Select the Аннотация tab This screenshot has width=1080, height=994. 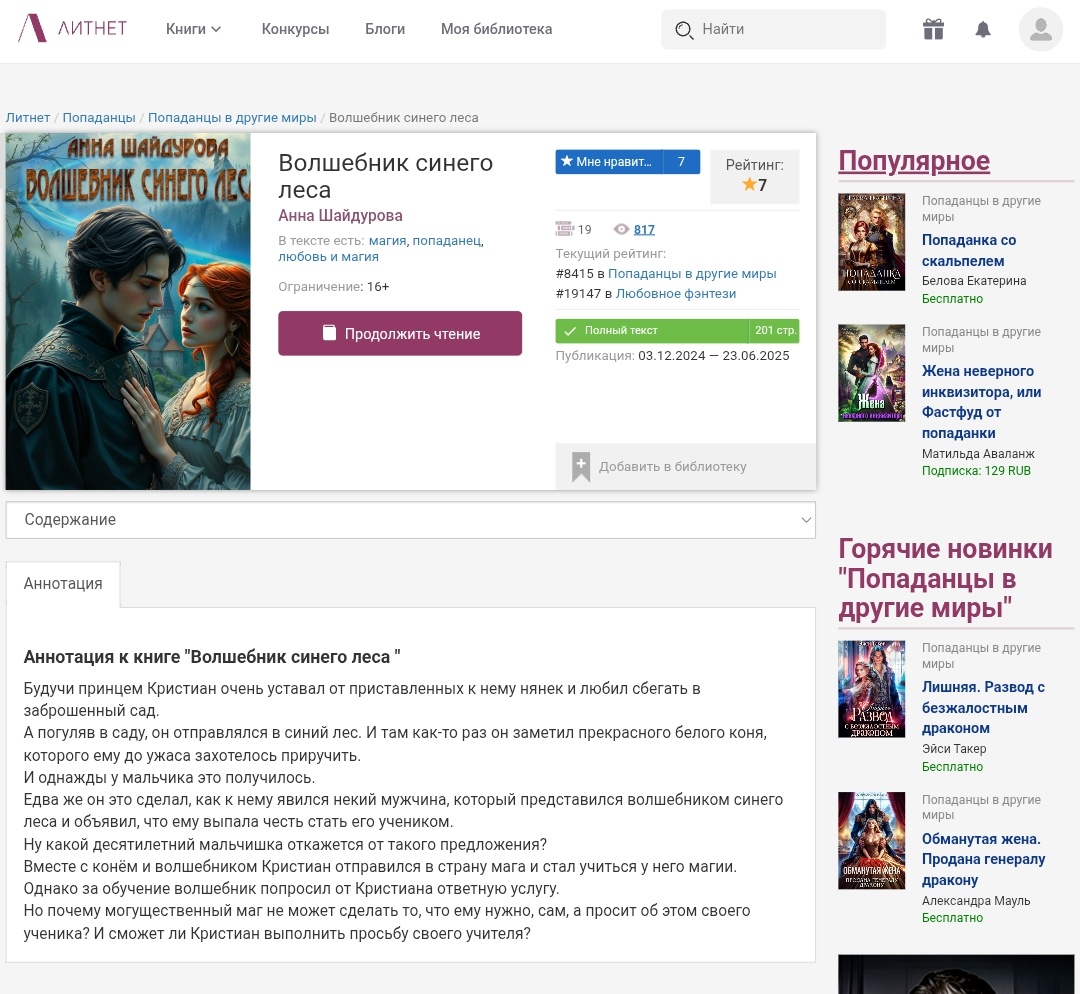pos(63,584)
